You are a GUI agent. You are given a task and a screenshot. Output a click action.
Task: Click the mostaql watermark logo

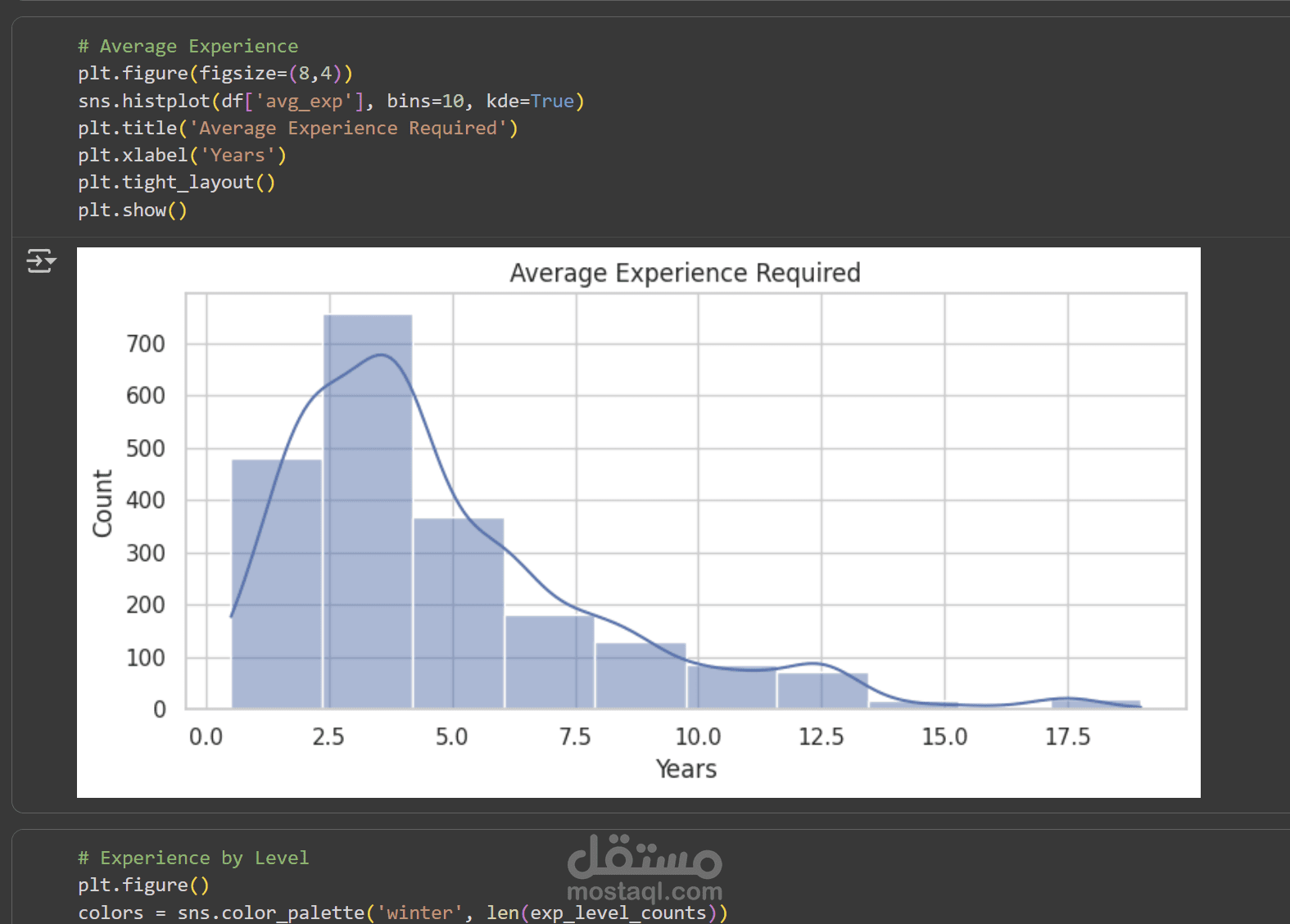coord(644,857)
